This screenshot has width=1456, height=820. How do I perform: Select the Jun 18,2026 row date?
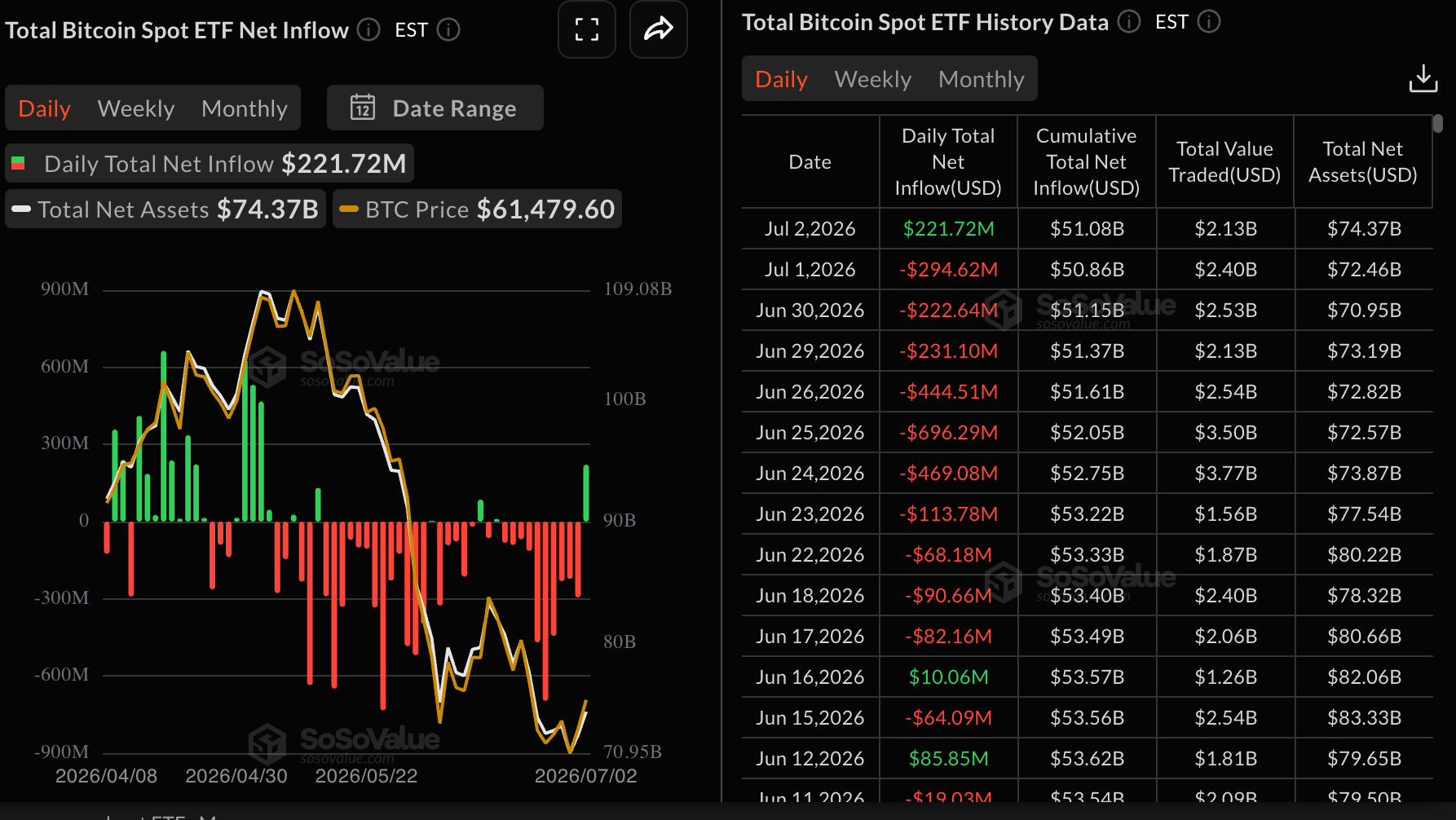(x=810, y=596)
